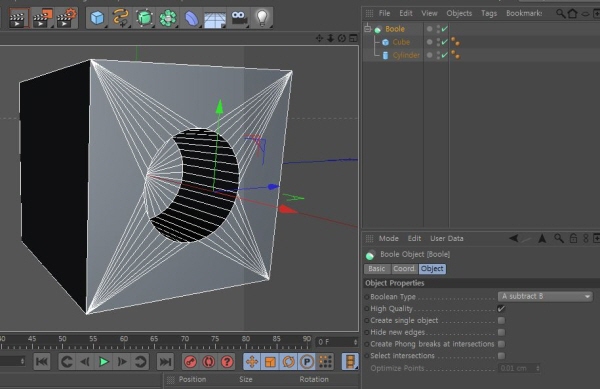Switch to the Basic tab
Image resolution: width=600 pixels, height=389 pixels.
377,269
